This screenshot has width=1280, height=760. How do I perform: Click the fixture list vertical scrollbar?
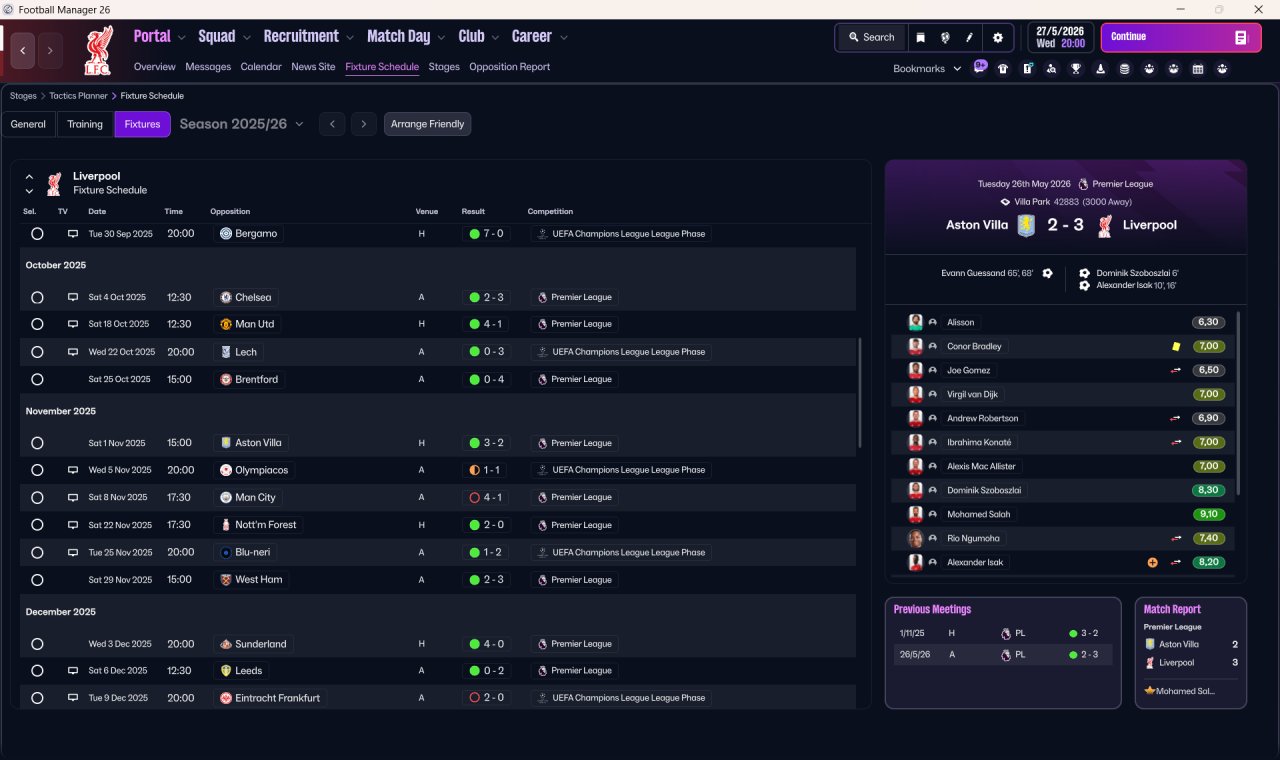860,392
